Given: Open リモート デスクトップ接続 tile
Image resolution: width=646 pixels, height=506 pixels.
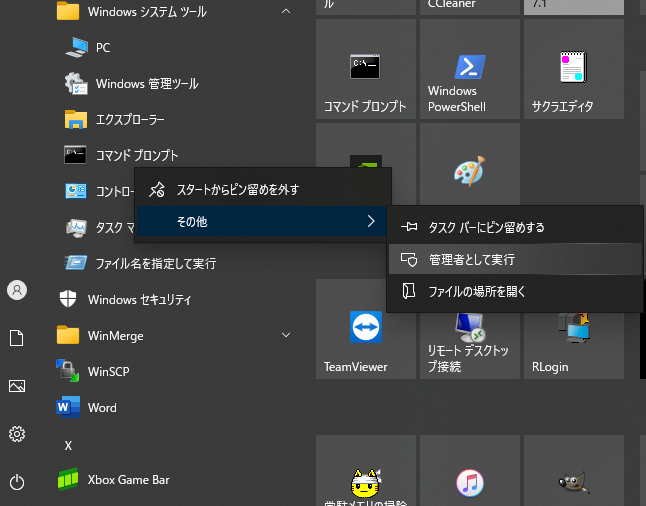Looking at the screenshot, I should [x=470, y=345].
